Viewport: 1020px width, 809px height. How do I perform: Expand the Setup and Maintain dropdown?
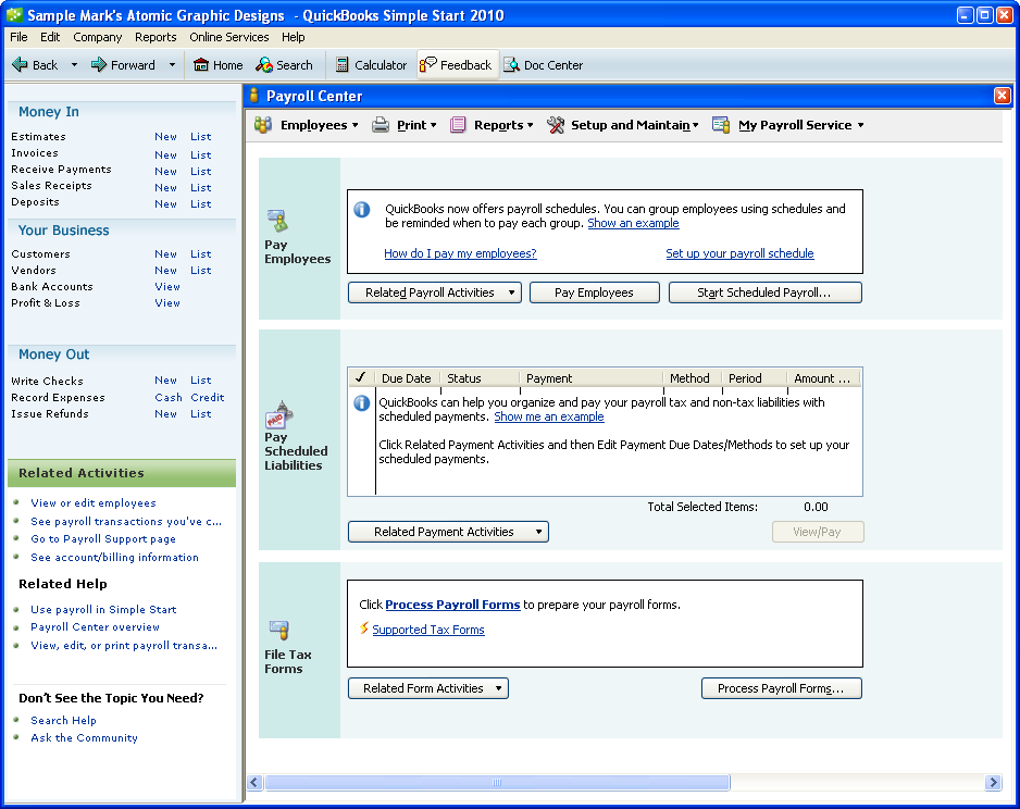click(x=695, y=125)
